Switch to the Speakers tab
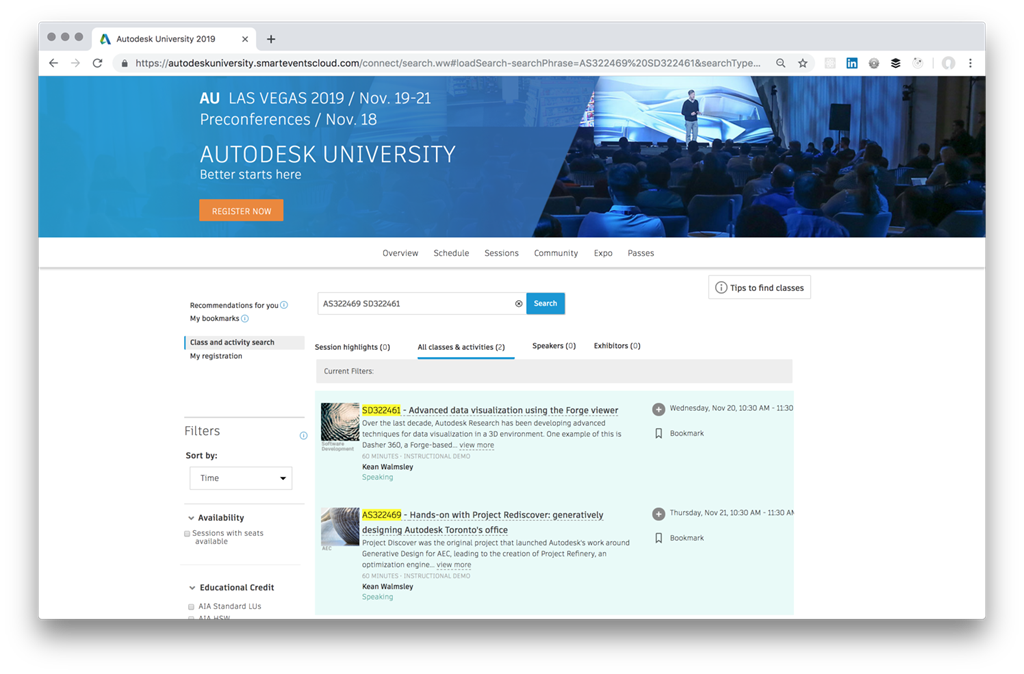The width and height of the screenshot is (1024, 674). (x=553, y=346)
